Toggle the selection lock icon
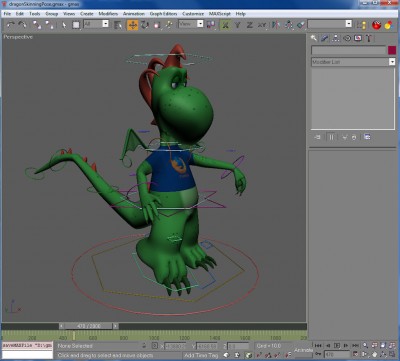 (x=144, y=346)
